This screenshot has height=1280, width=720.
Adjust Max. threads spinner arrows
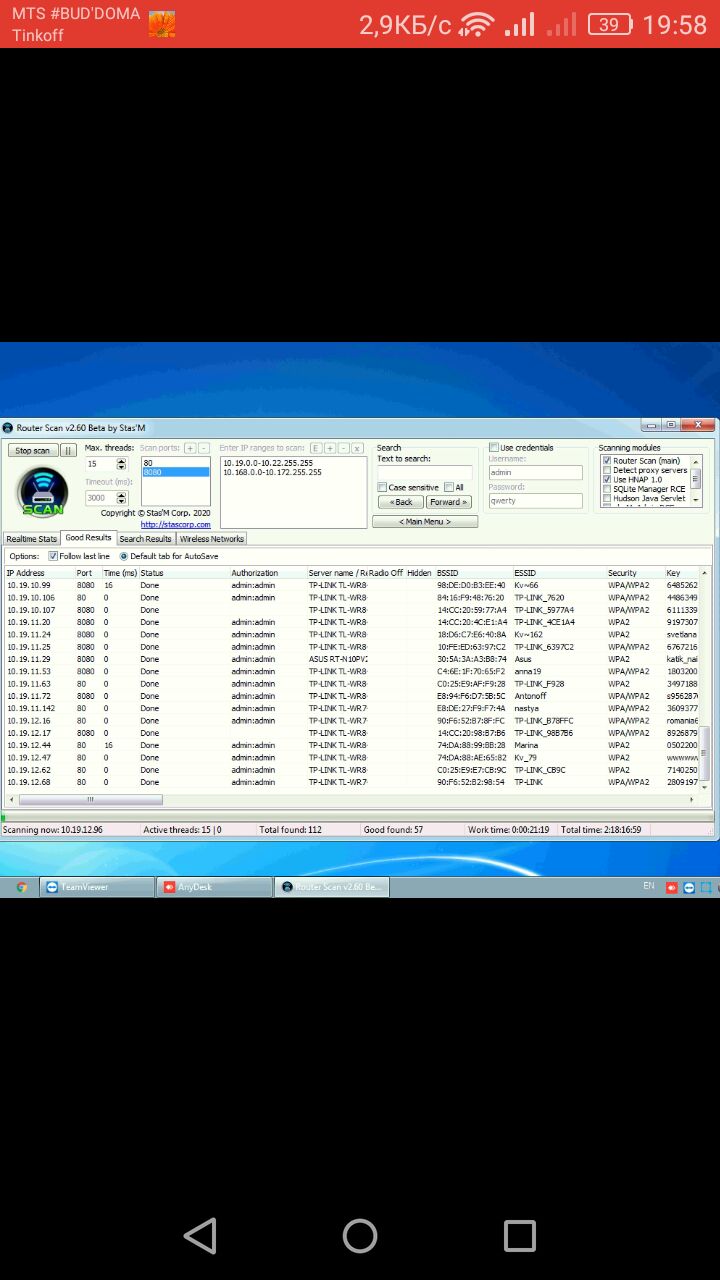tap(122, 464)
